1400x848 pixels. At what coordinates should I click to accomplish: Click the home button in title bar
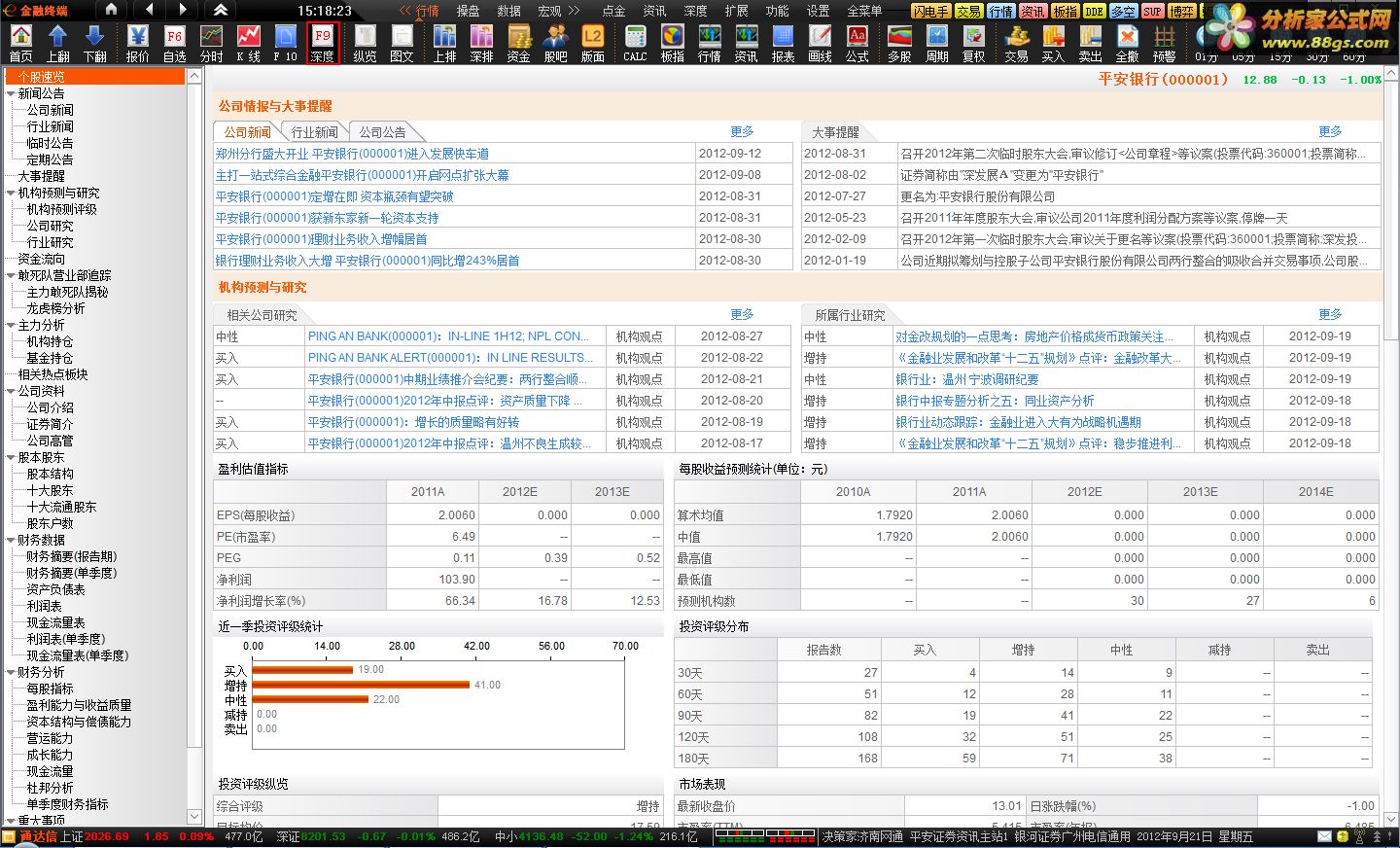112,10
